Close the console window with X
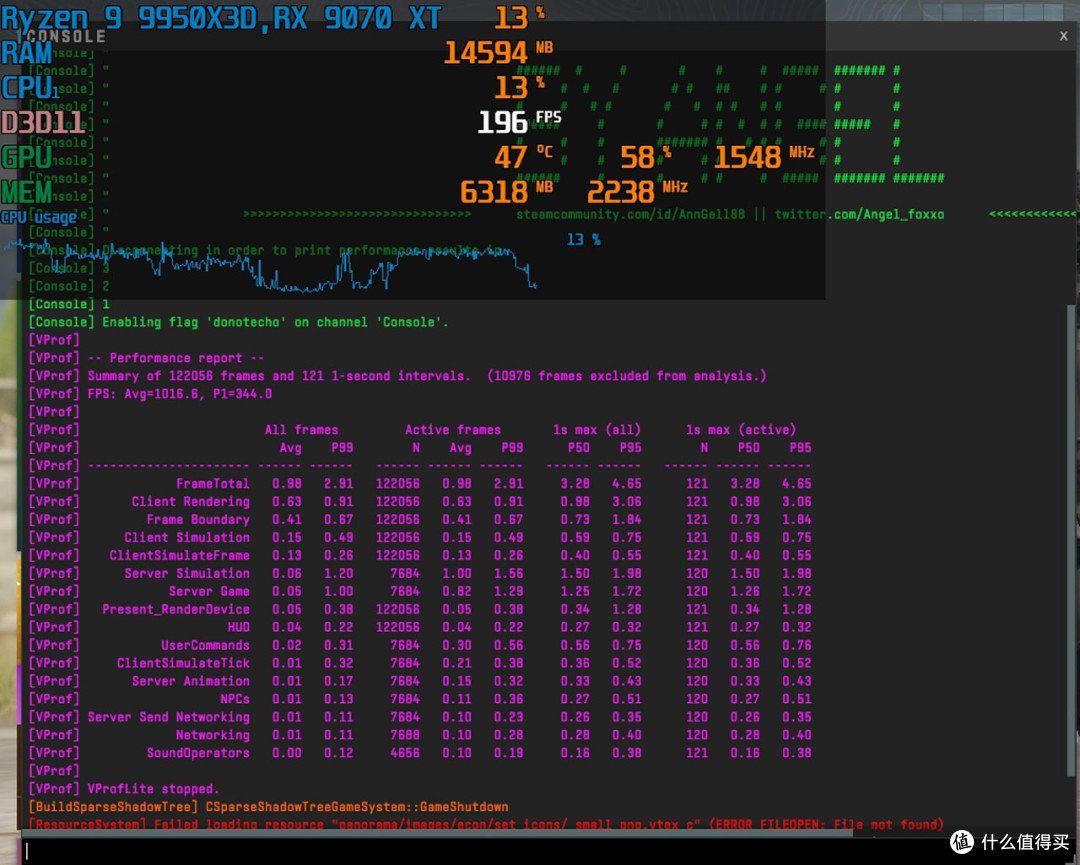 pos(1063,36)
